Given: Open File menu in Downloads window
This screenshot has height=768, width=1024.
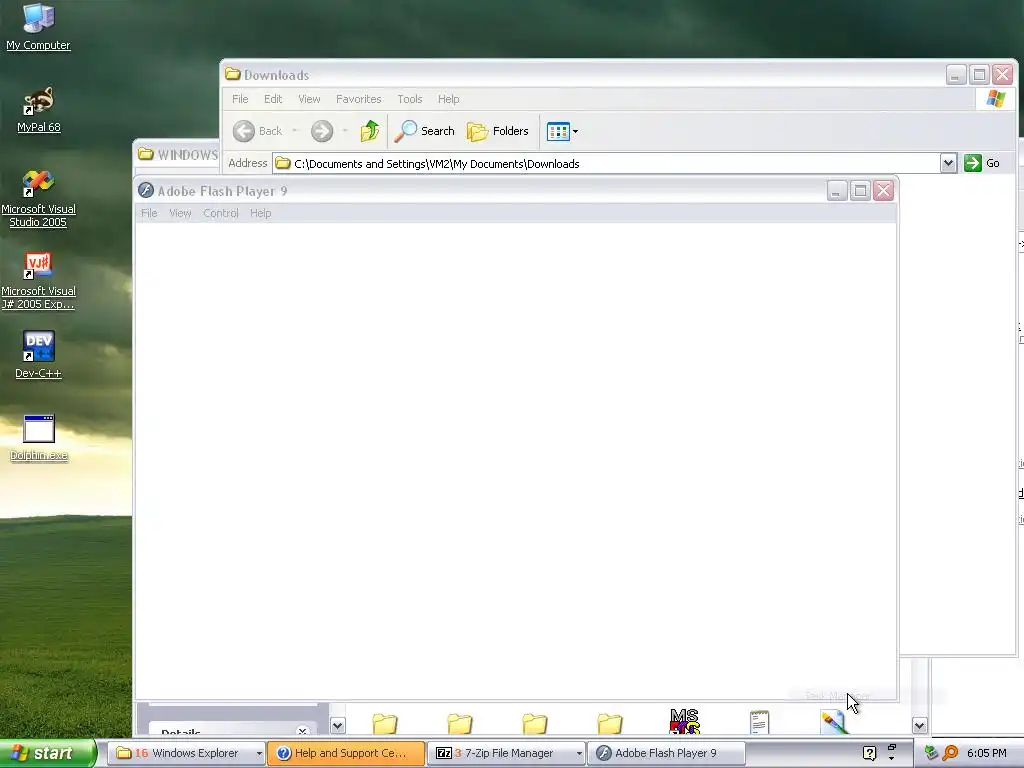Looking at the screenshot, I should pos(240,99).
